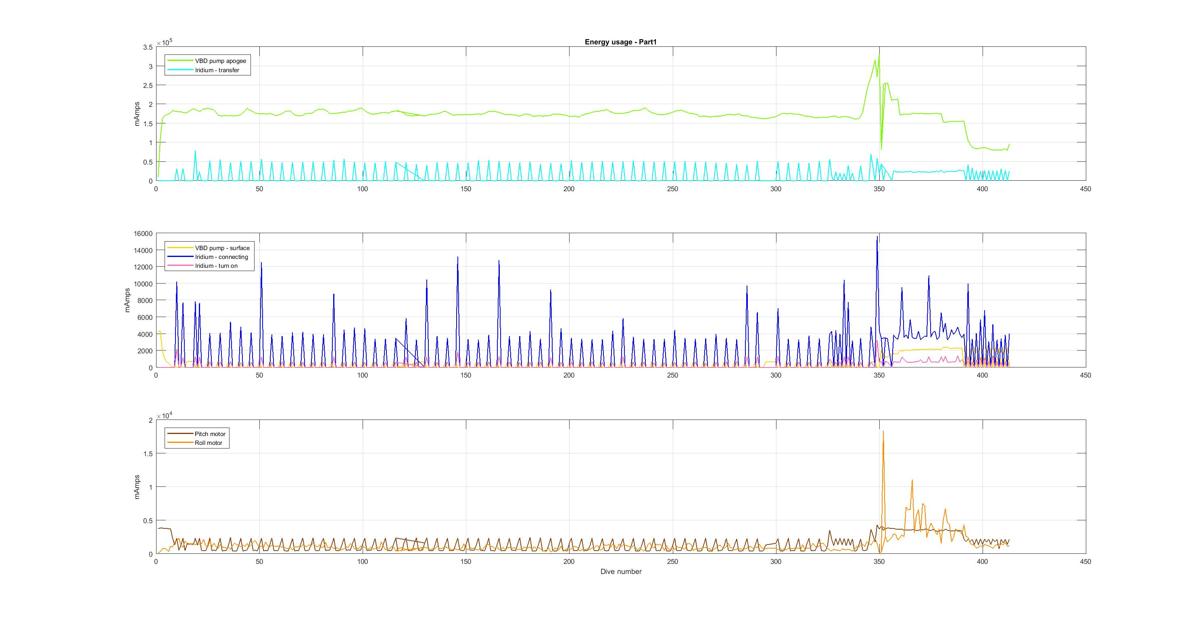Click the y-tick '14000' in middle plot
This screenshot has height=622, width=1200.
click(x=142, y=251)
